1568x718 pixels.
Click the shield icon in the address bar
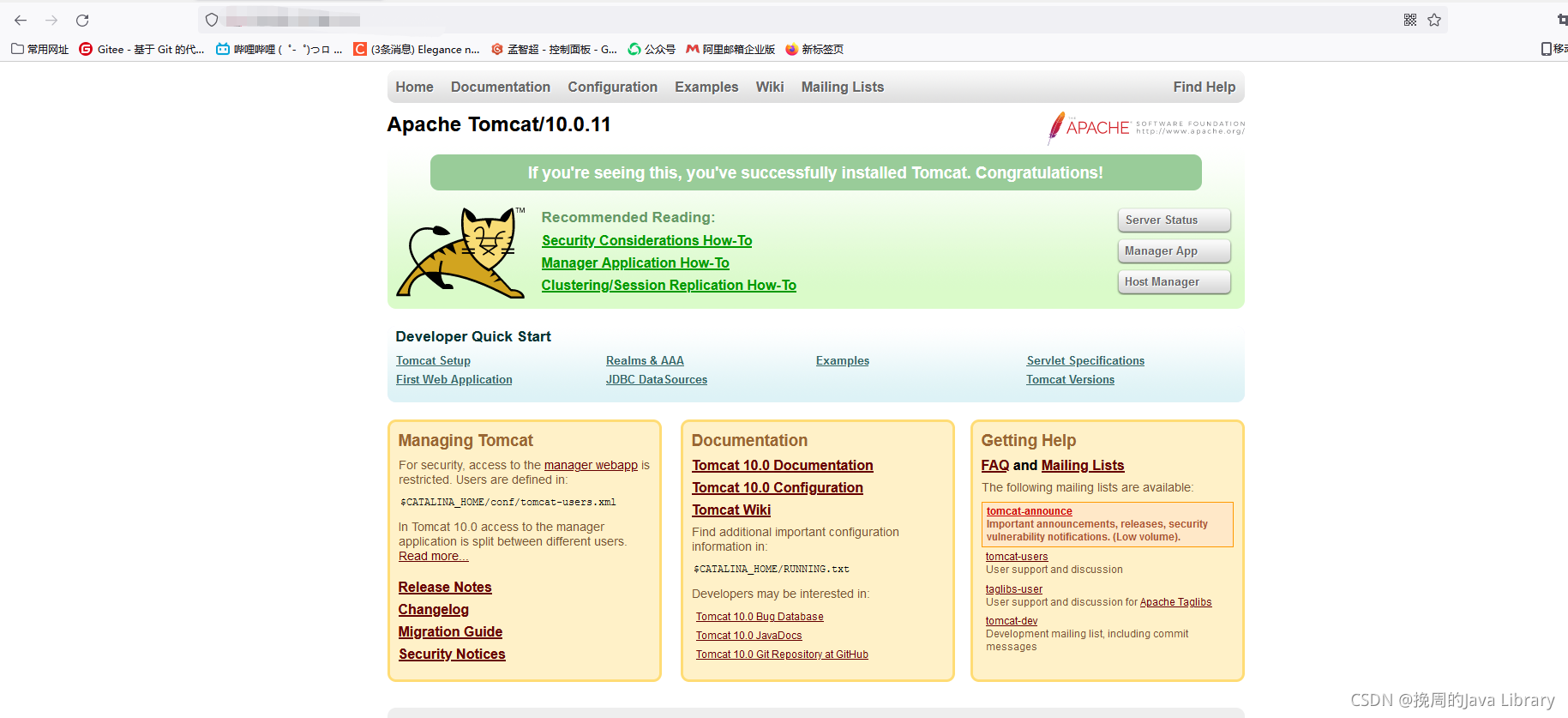click(212, 20)
